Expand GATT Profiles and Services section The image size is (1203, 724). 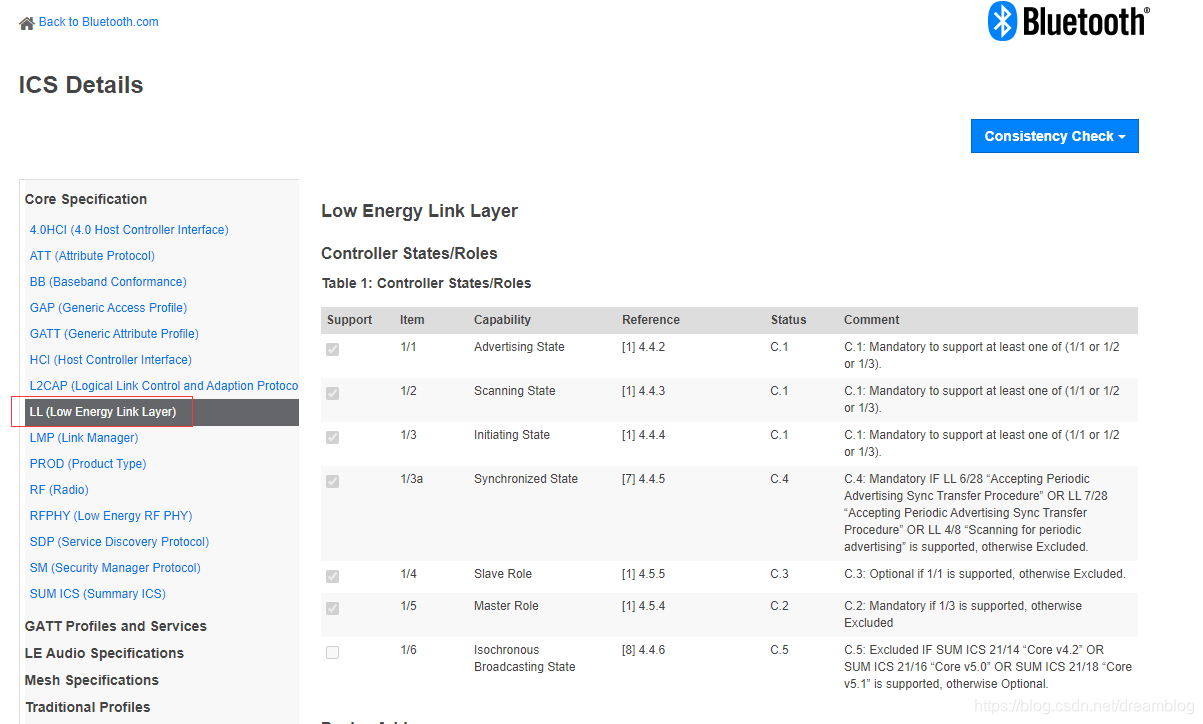(x=116, y=626)
